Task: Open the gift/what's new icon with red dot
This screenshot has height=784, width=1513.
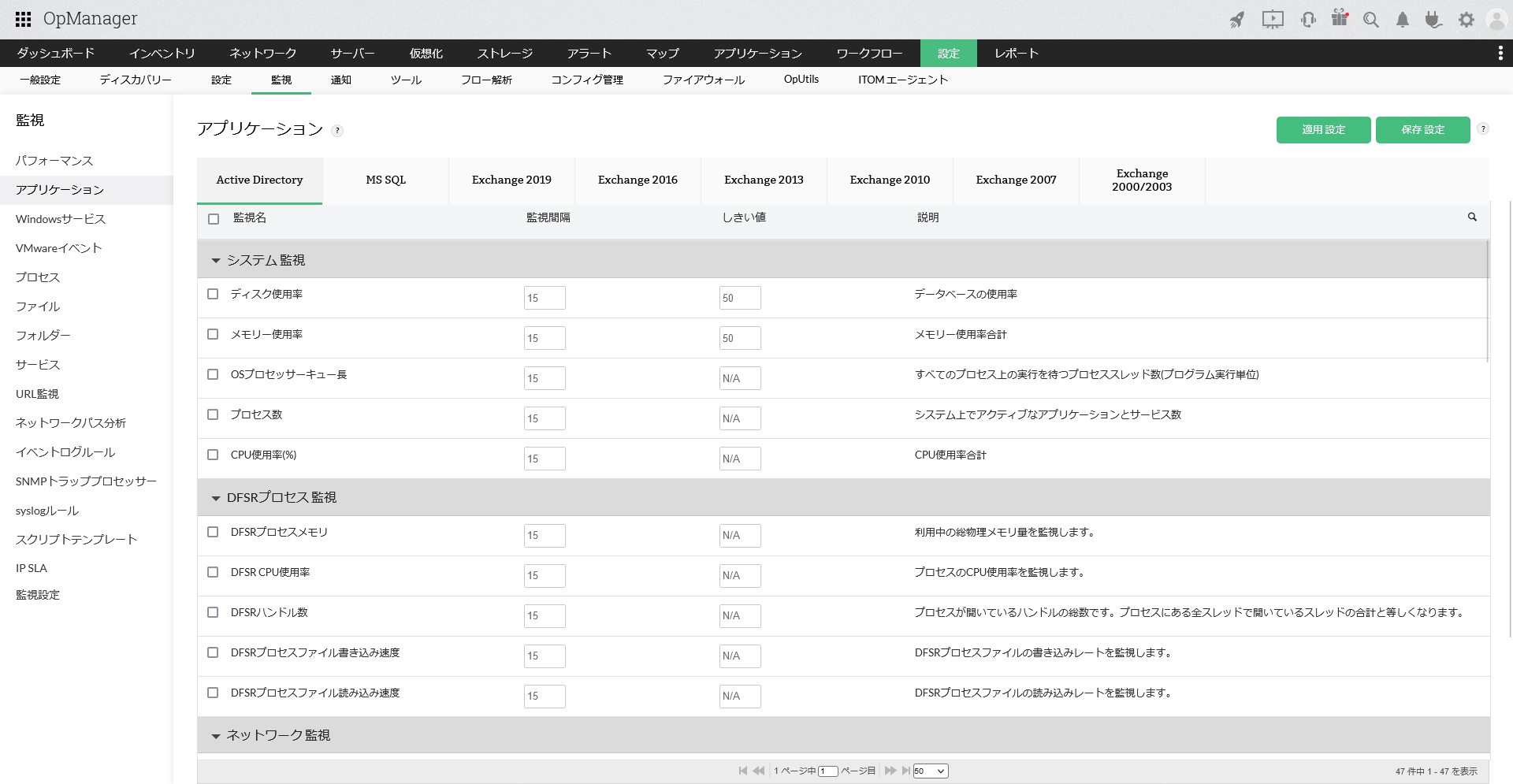Action: tap(1339, 20)
